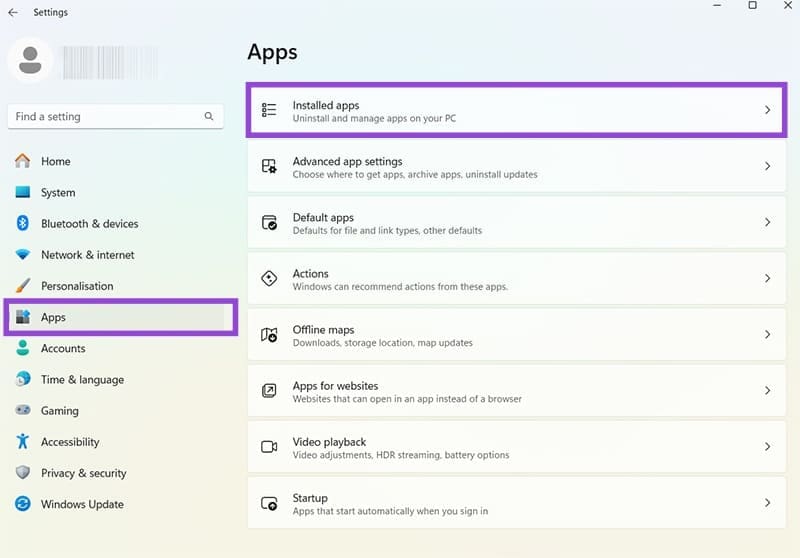Maximize the Settings window

click(753, 5)
